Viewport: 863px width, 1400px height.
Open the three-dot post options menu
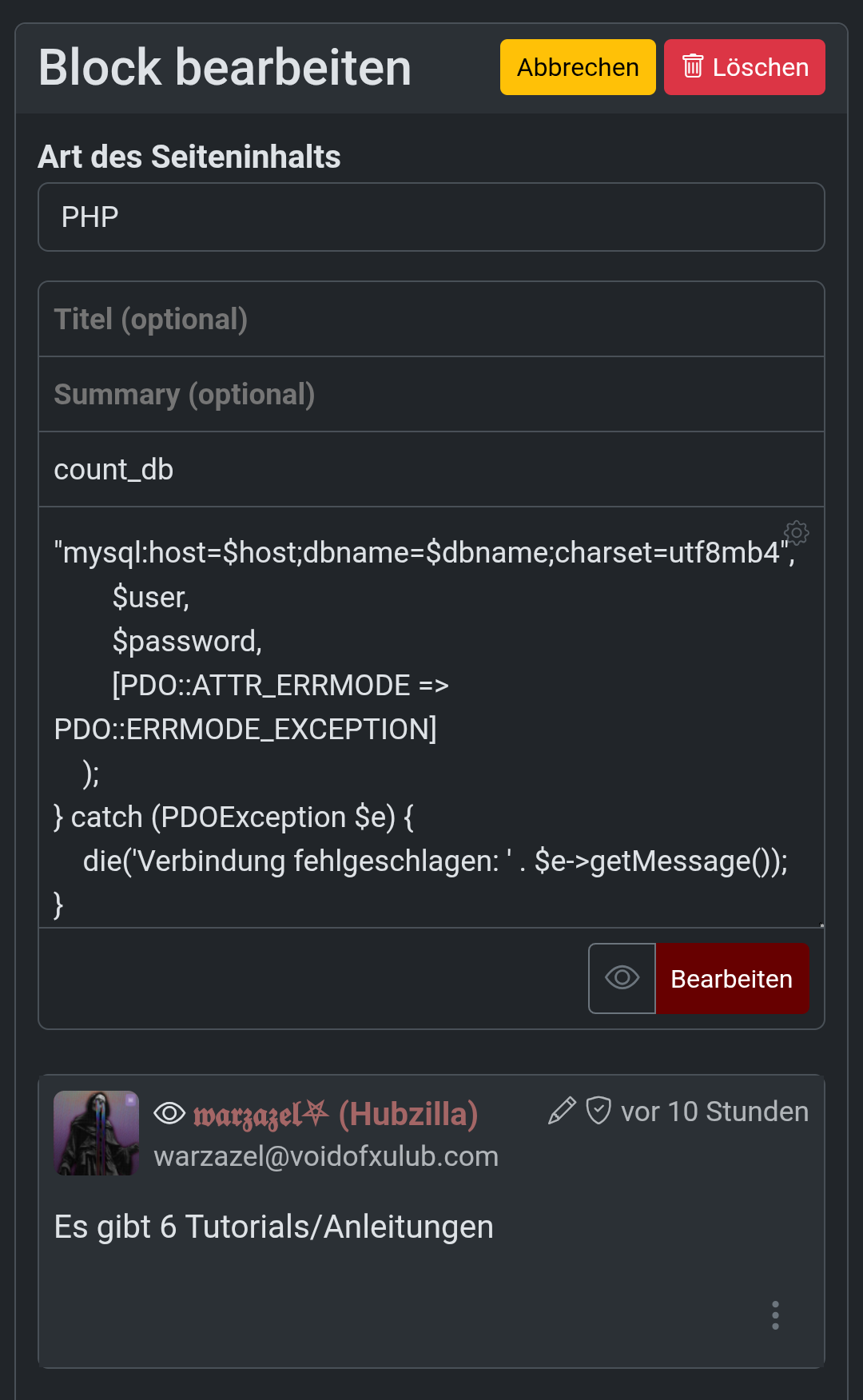click(x=775, y=1315)
